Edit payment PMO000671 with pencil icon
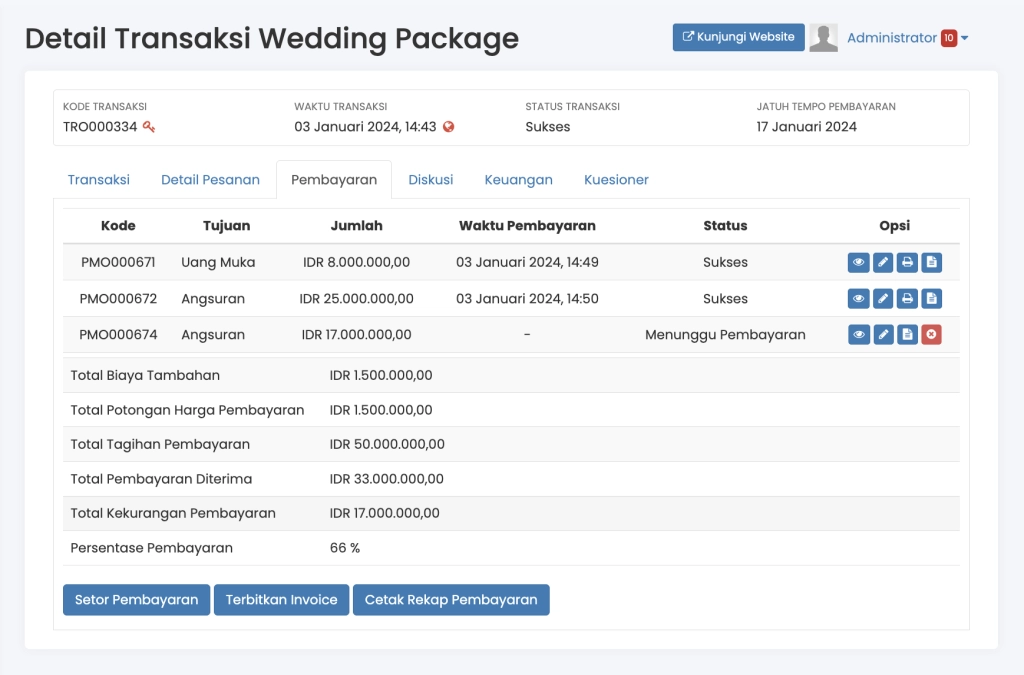Viewport: 1024px width, 675px height. [883, 263]
